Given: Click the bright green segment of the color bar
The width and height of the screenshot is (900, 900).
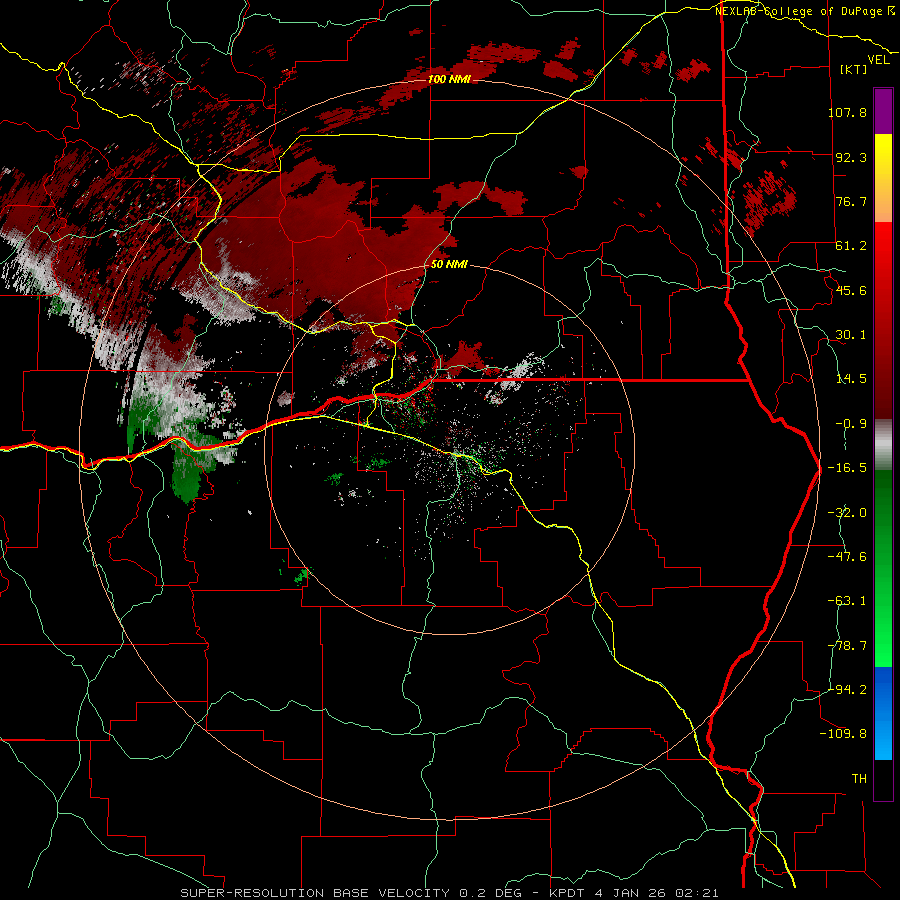Looking at the screenshot, I should click(883, 568).
